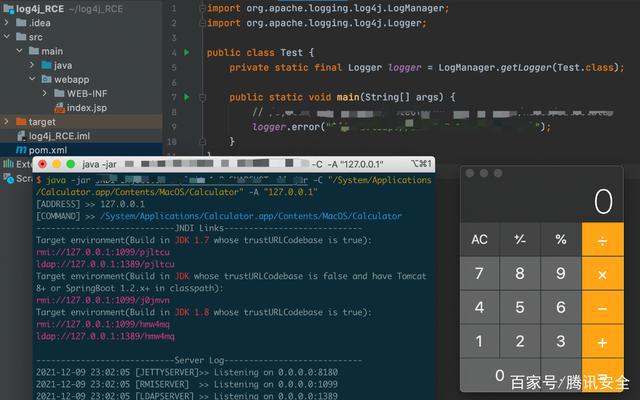Expand the .idea folder chevron
This screenshot has width=640, height=400.
click(x=6, y=22)
